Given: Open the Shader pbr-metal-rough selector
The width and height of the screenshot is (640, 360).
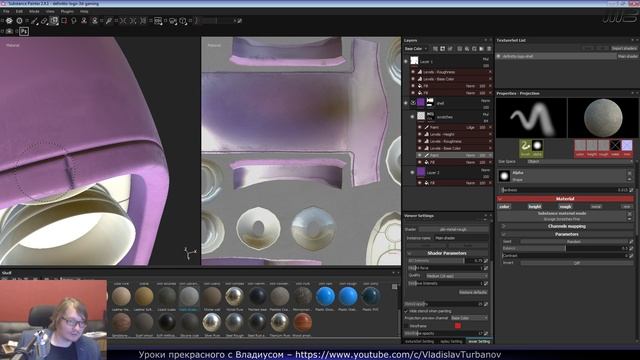Looking at the screenshot, I should pyautogui.click(x=453, y=229).
